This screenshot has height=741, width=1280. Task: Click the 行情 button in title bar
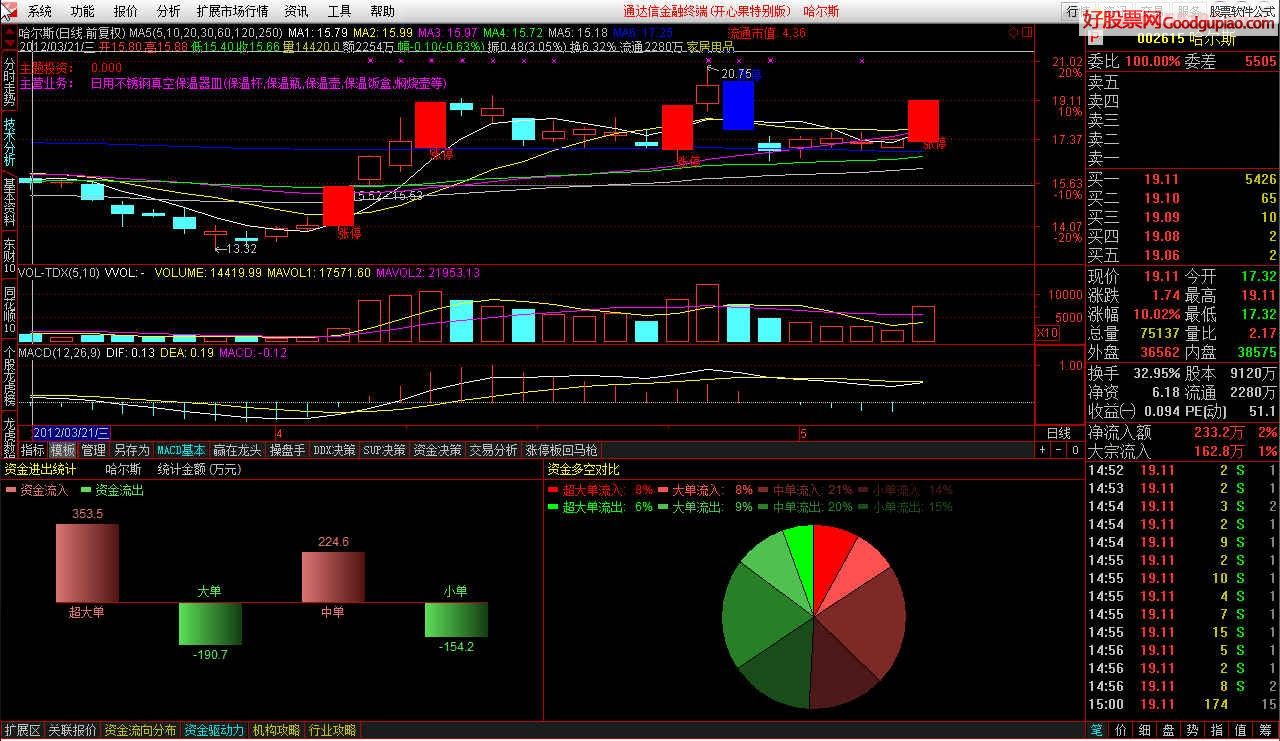(1076, 11)
